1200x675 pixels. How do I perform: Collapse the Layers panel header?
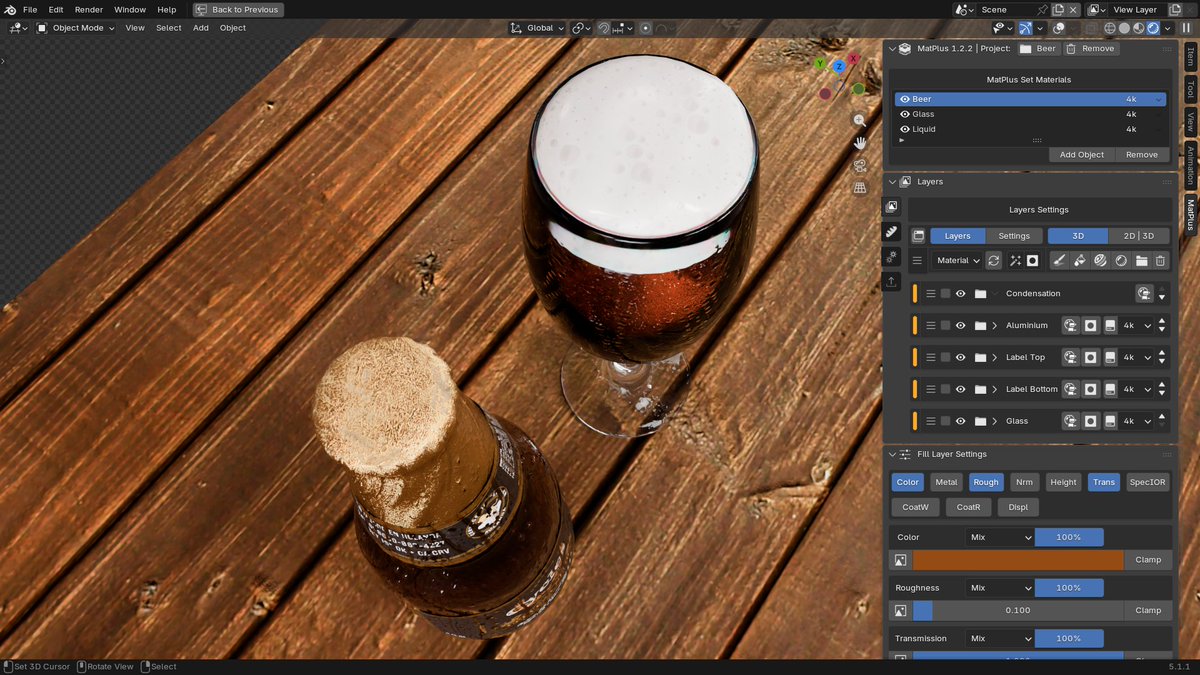pos(892,182)
